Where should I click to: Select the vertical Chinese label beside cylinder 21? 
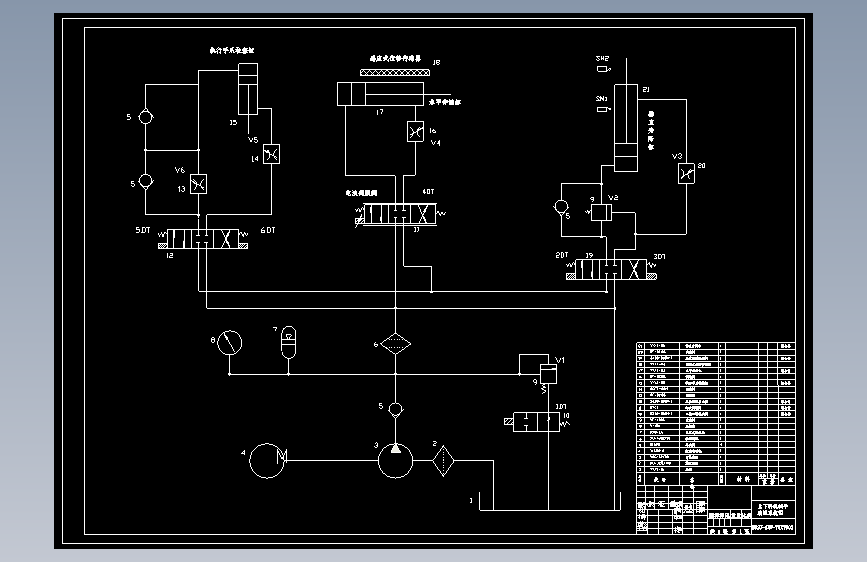tap(651, 131)
